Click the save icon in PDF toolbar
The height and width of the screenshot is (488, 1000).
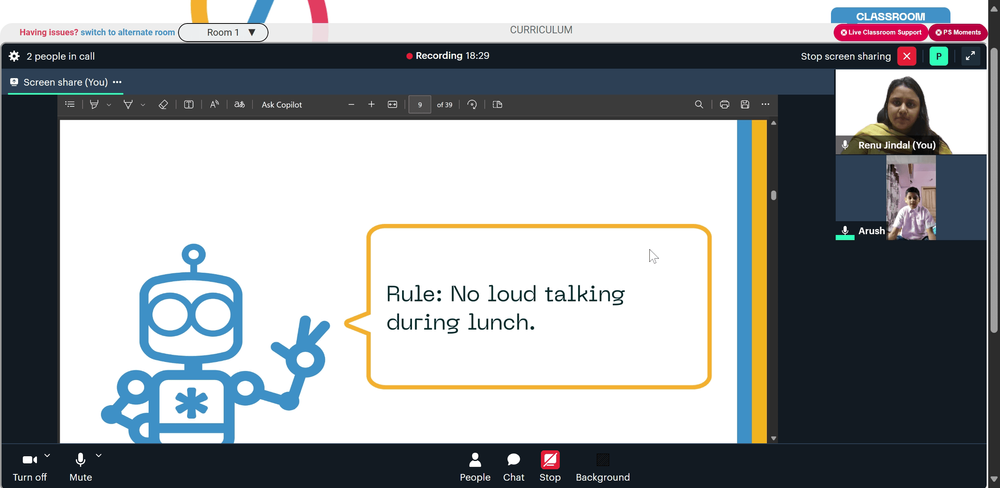tap(745, 105)
